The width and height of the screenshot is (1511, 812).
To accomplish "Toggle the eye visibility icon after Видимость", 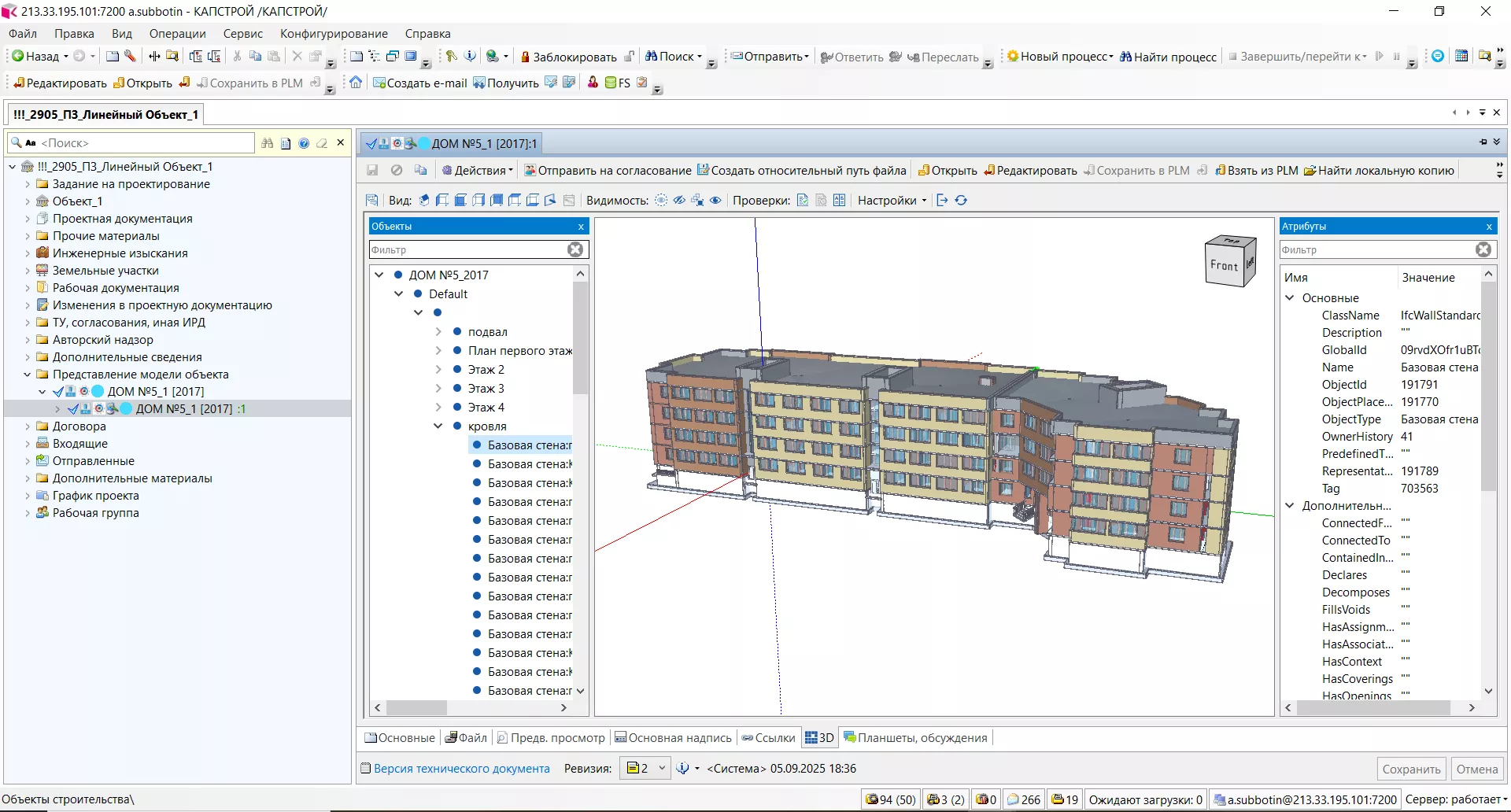I will tap(715, 201).
